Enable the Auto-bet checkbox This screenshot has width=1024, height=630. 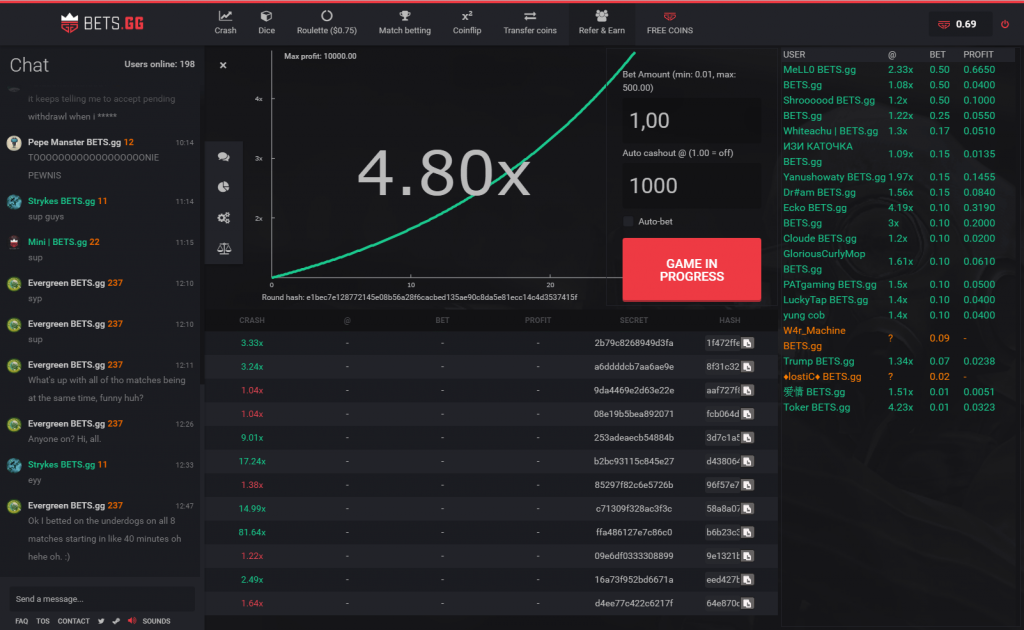tap(628, 222)
